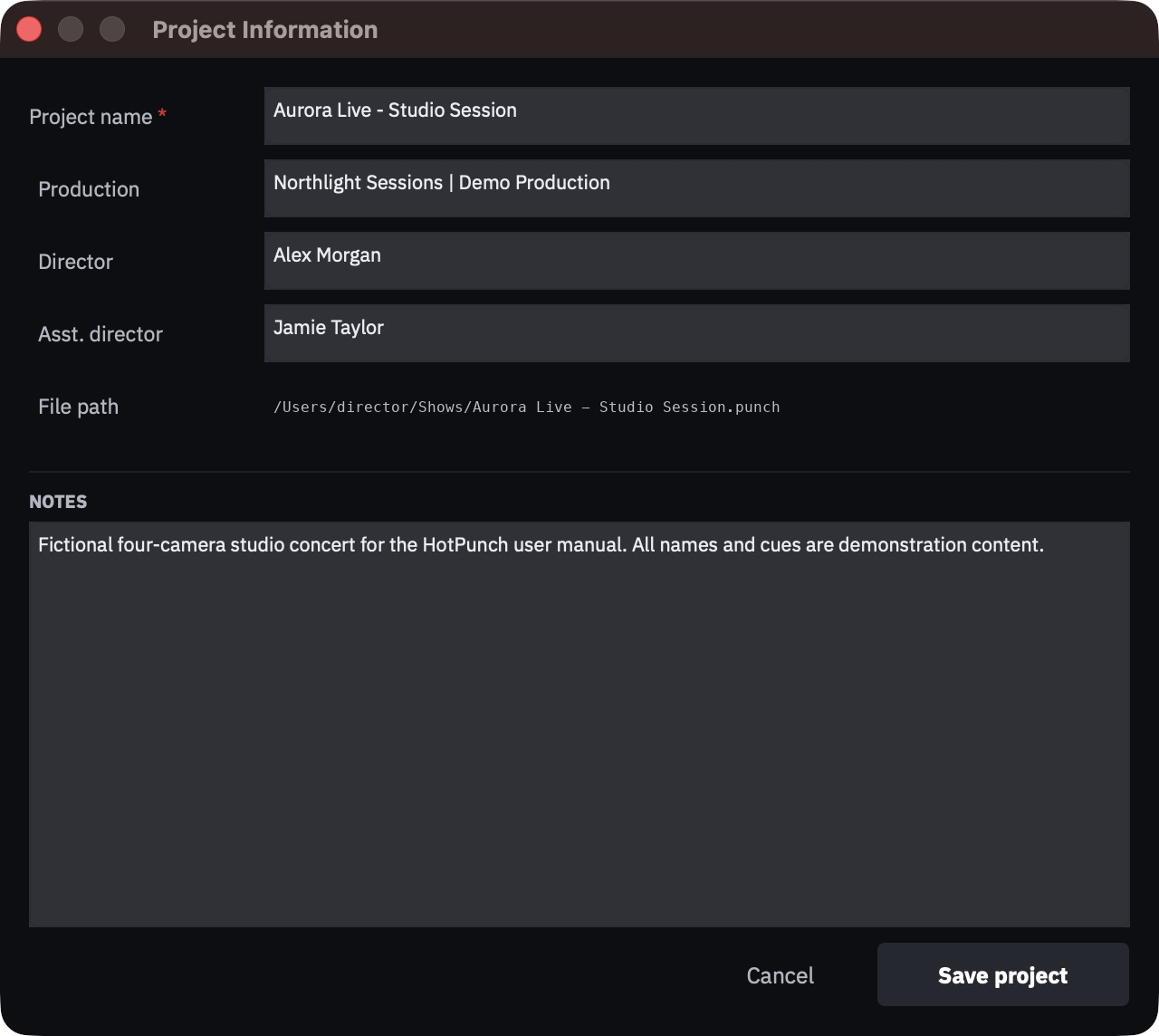Screen dimensions: 1159x1036
Task: Edit the Production field text
Action: [x=696, y=188]
